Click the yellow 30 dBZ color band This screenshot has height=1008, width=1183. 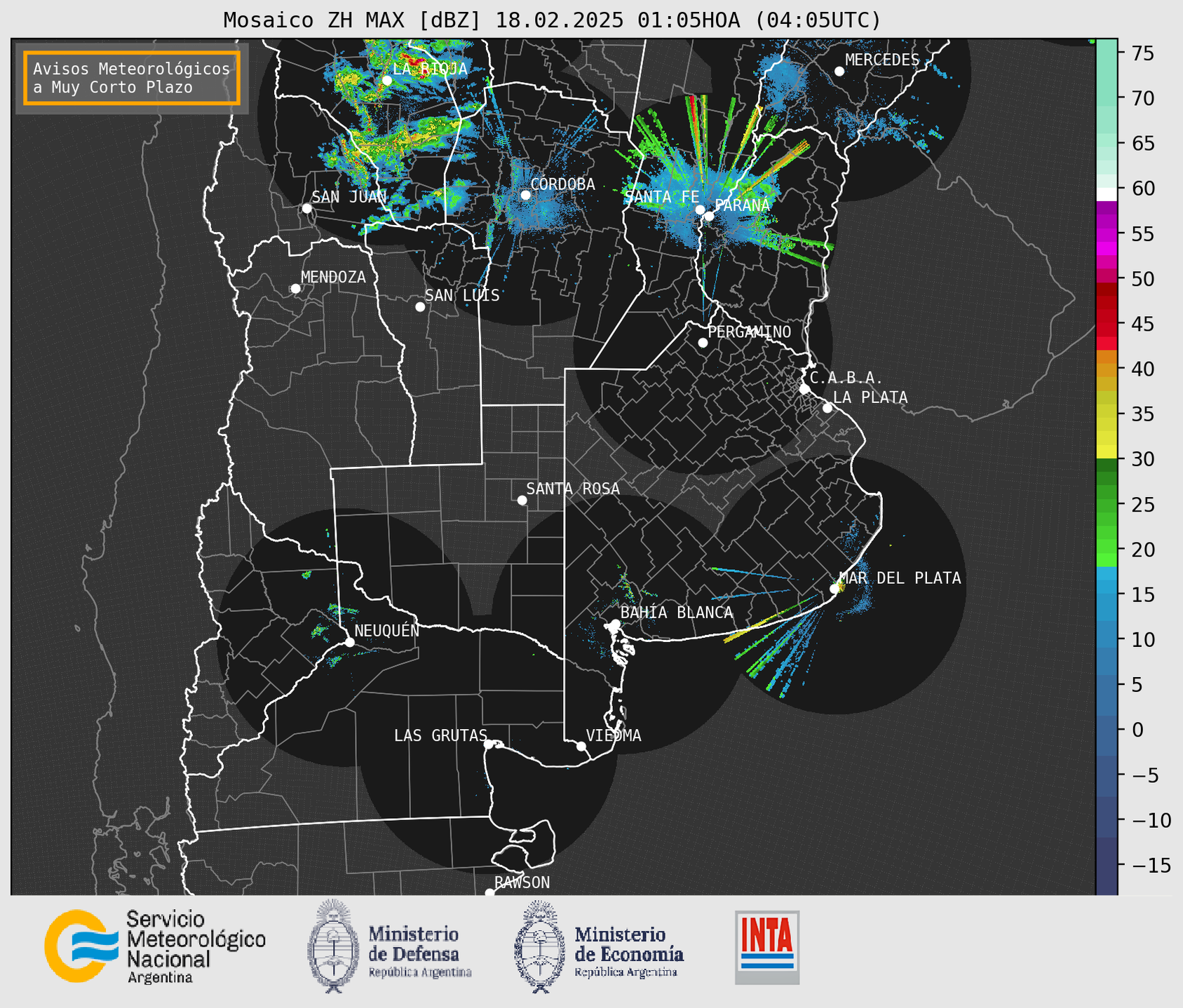pyautogui.click(x=1106, y=452)
